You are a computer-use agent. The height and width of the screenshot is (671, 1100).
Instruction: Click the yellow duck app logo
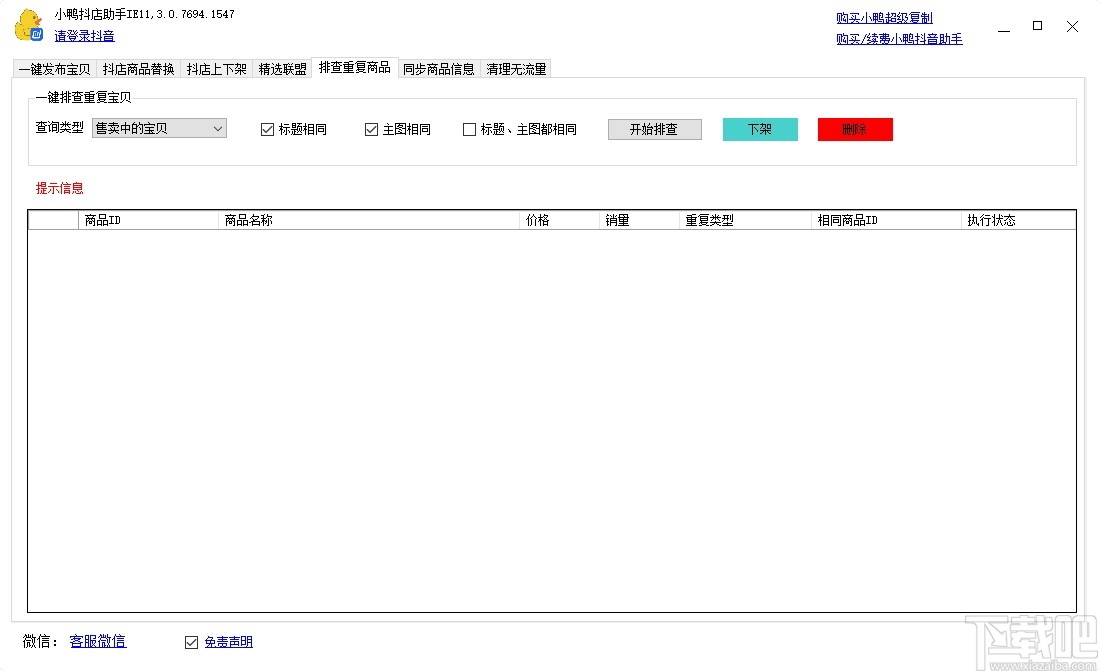(x=29, y=25)
